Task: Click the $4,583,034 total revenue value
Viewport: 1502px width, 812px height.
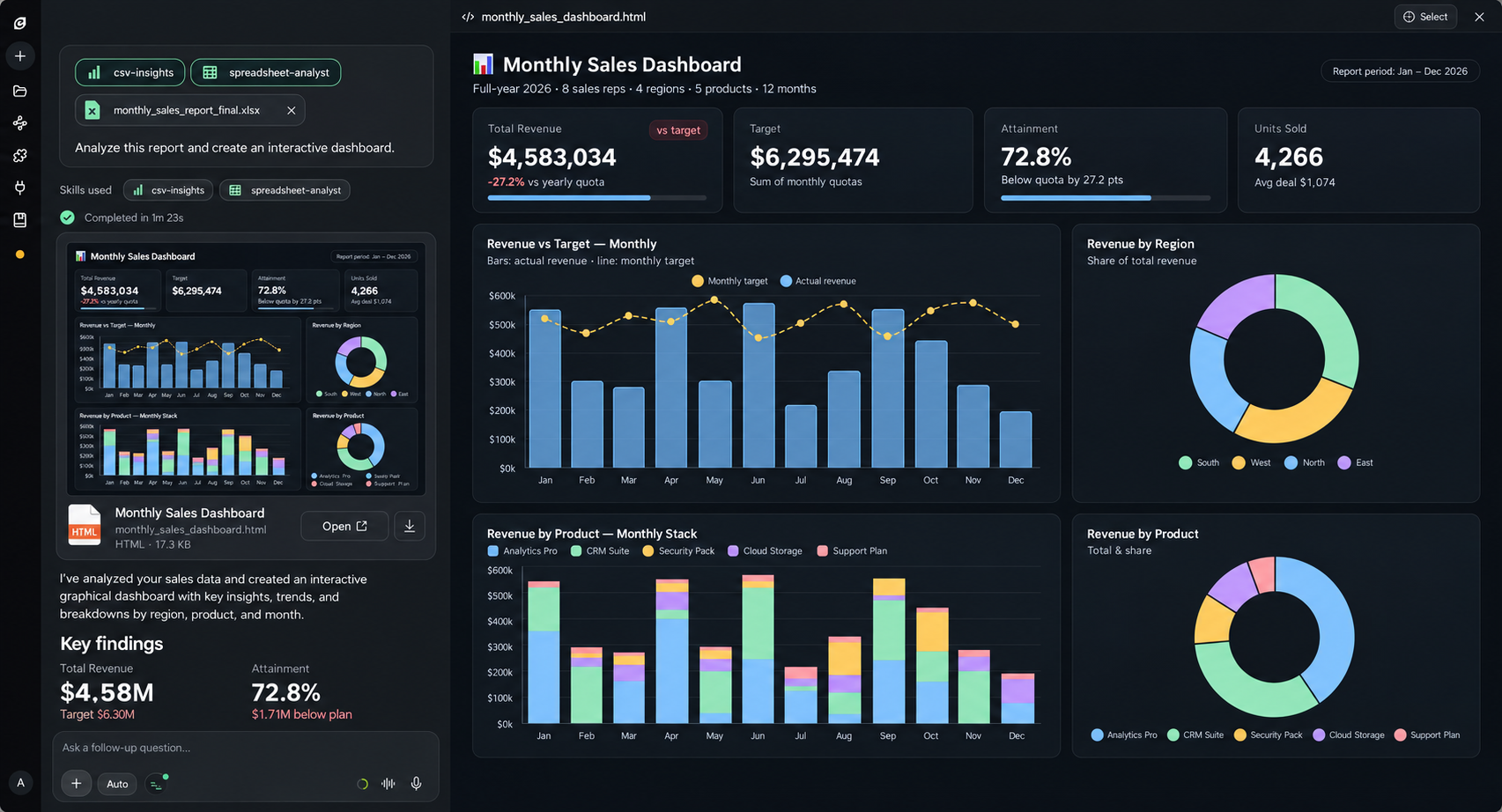Action: tap(552, 157)
